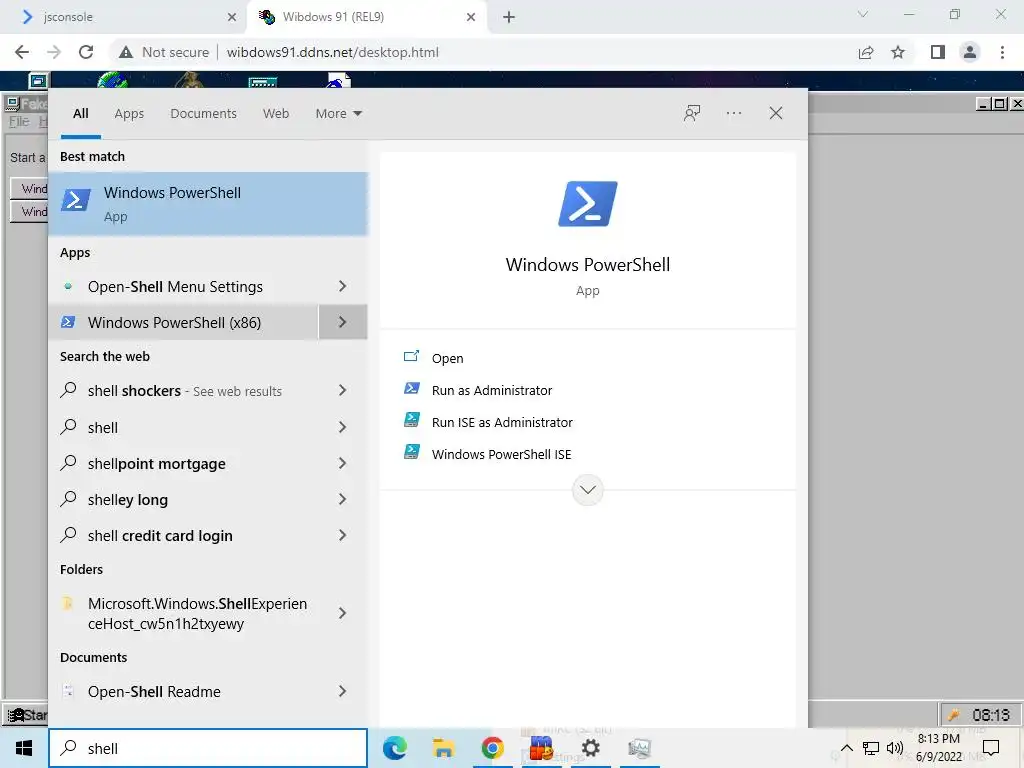This screenshot has height=768, width=1024.
Task: Expand the shell shockers web result arrow
Action: 342,391
